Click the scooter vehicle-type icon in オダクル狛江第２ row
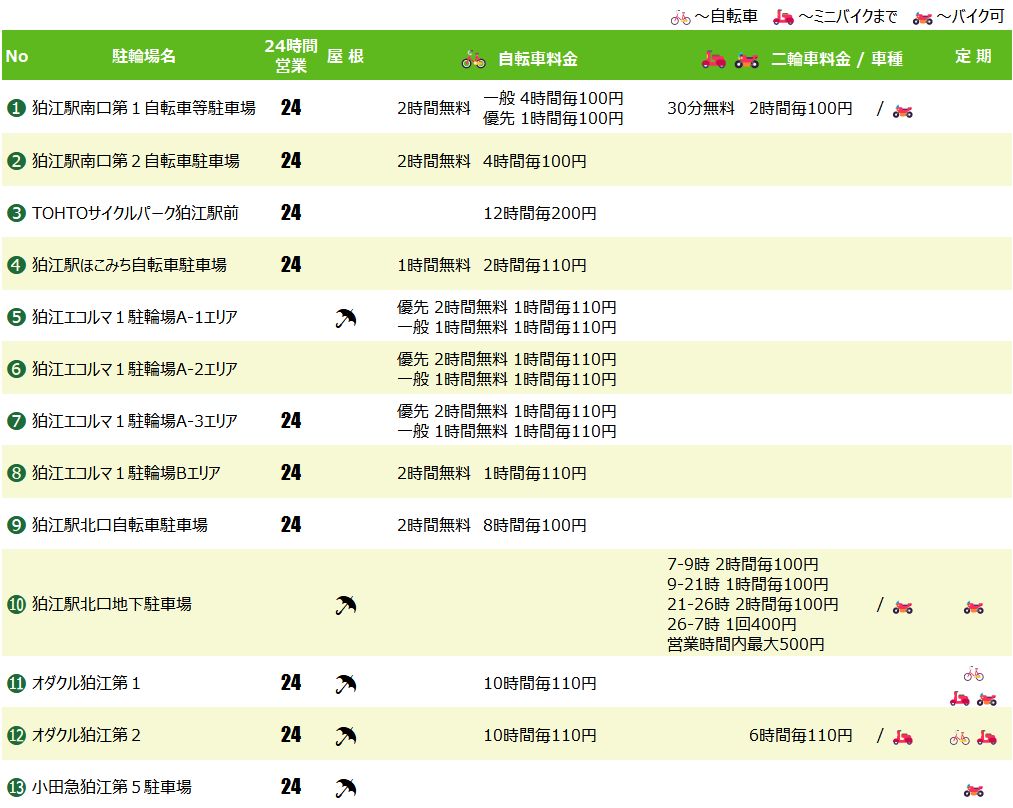This screenshot has width=1013, height=808. [x=903, y=737]
